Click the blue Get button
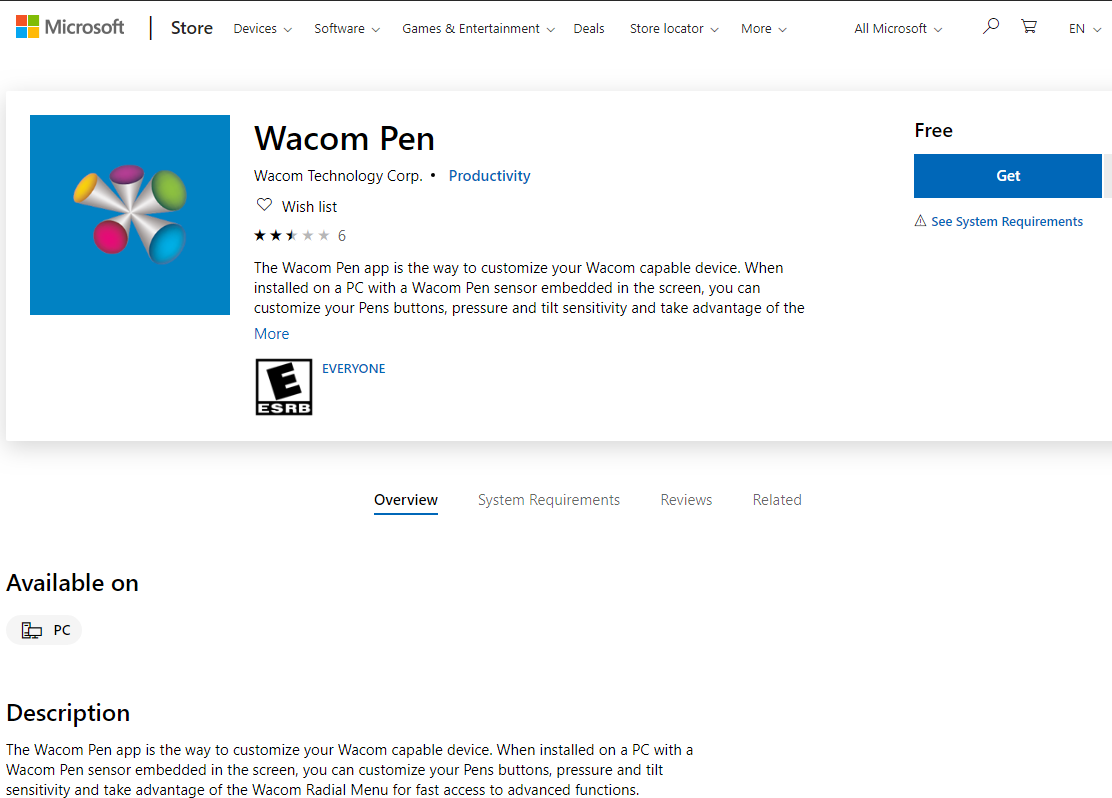The height and width of the screenshot is (798, 1112). (1008, 176)
